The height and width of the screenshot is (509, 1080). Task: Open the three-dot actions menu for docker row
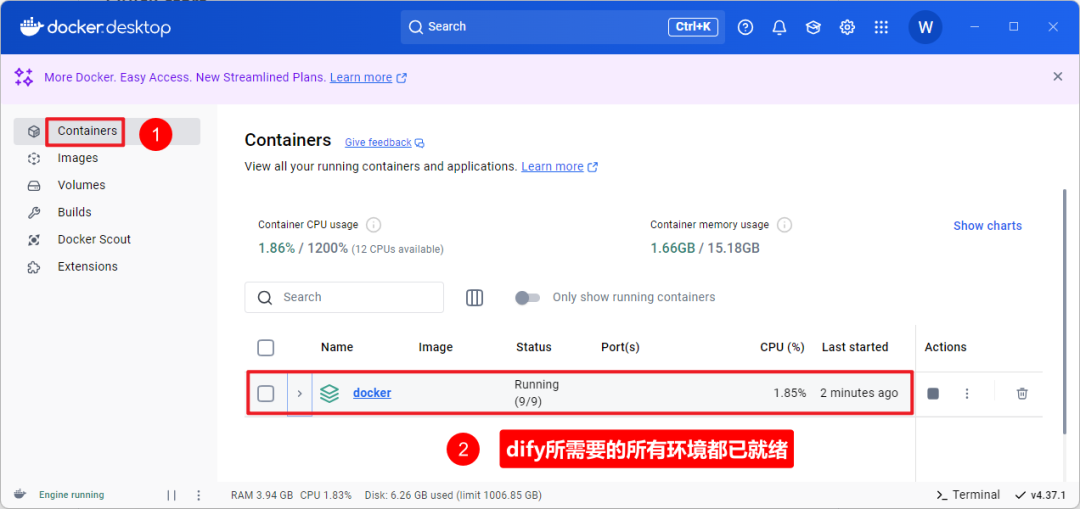(x=967, y=393)
